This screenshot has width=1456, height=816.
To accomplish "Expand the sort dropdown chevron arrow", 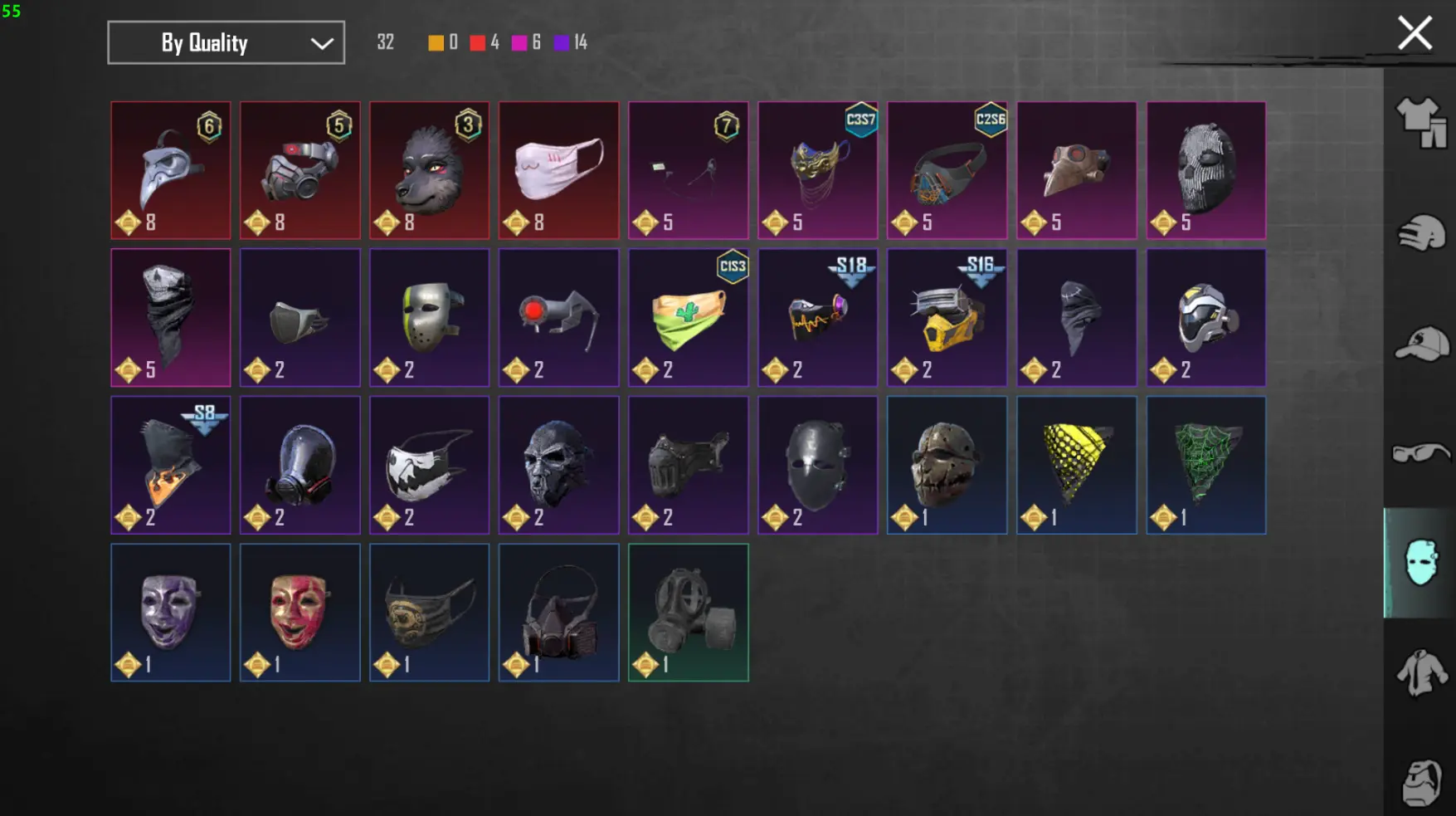I will click(x=322, y=43).
